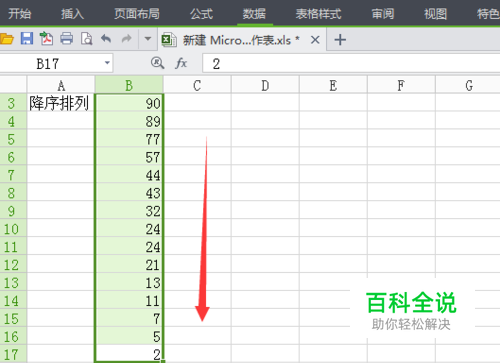
Task: Switch to the 页面布局 tab
Action: click(137, 14)
